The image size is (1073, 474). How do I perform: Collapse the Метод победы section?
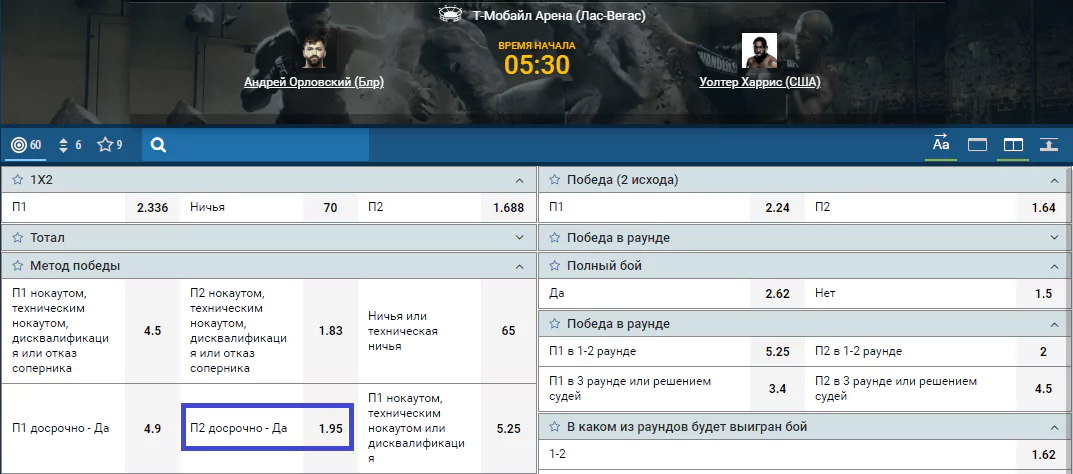[519, 266]
